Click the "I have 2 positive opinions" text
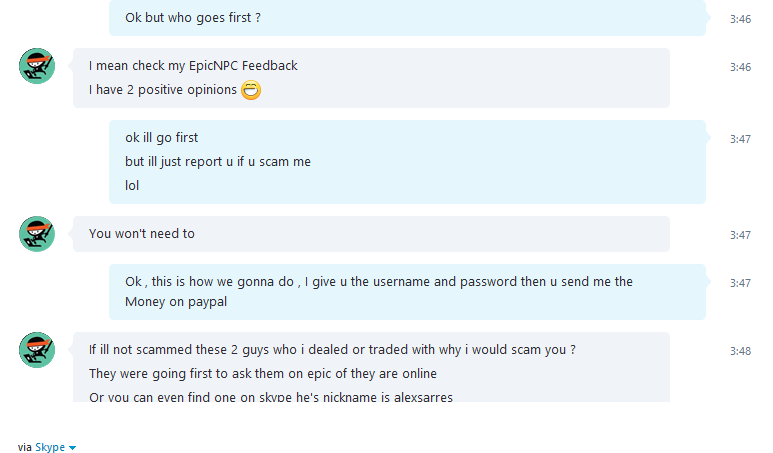 pyautogui.click(x=163, y=90)
